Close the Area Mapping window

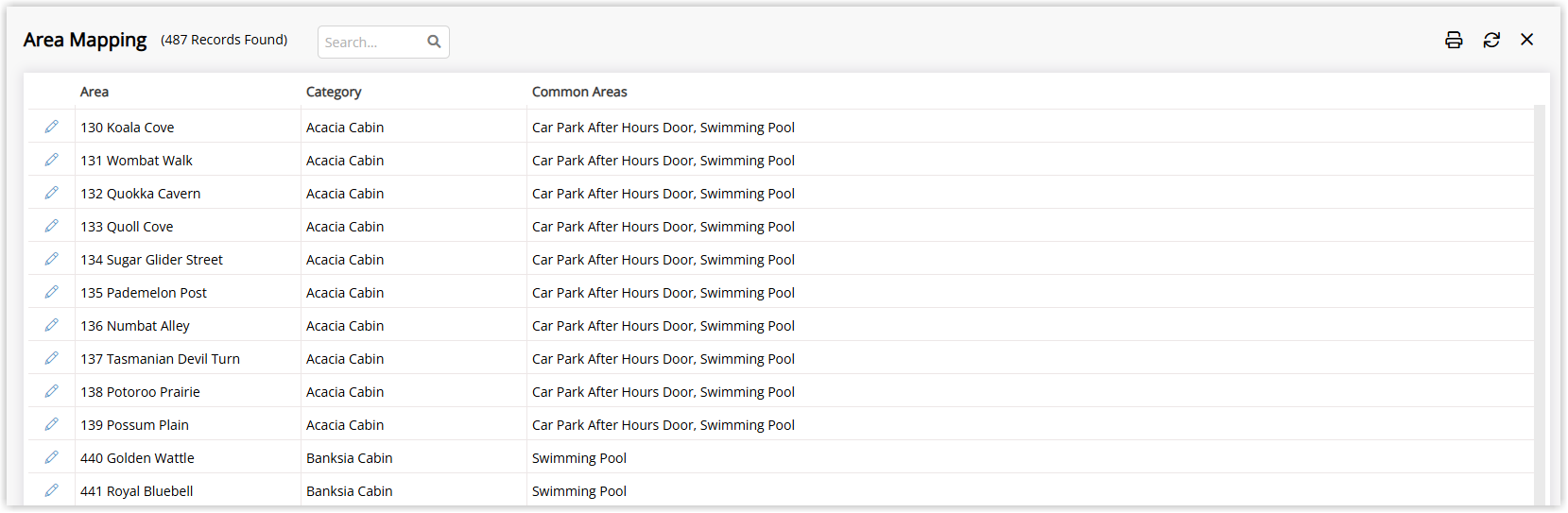[1527, 40]
